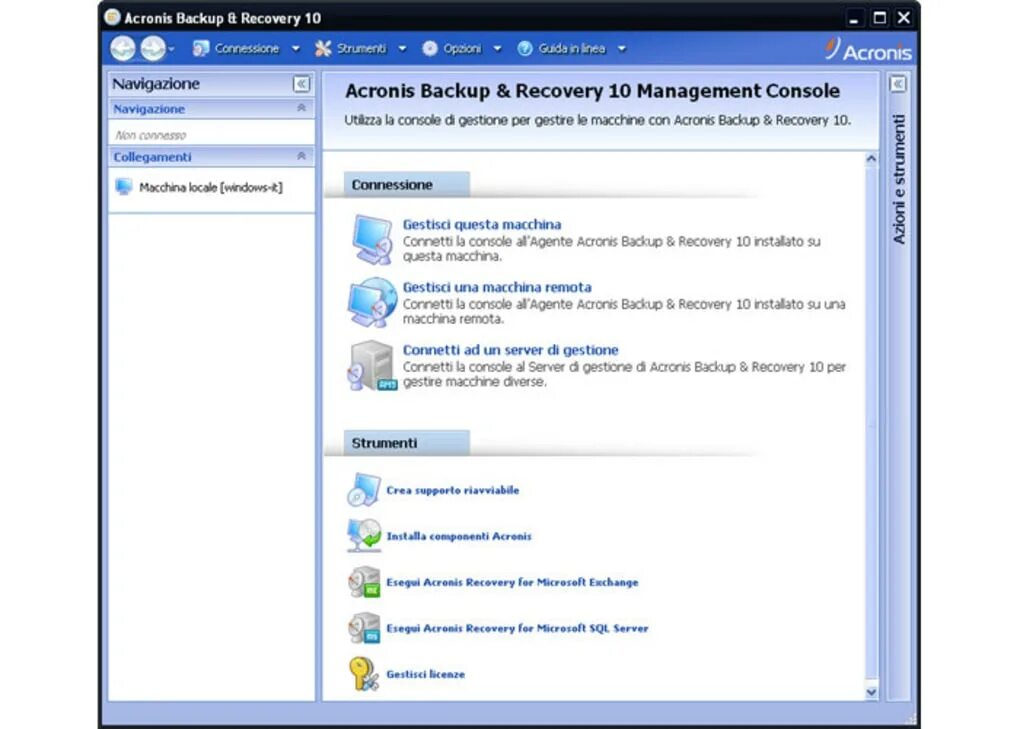Collapse the Navigazione section chevron
1020x729 pixels.
(301, 108)
